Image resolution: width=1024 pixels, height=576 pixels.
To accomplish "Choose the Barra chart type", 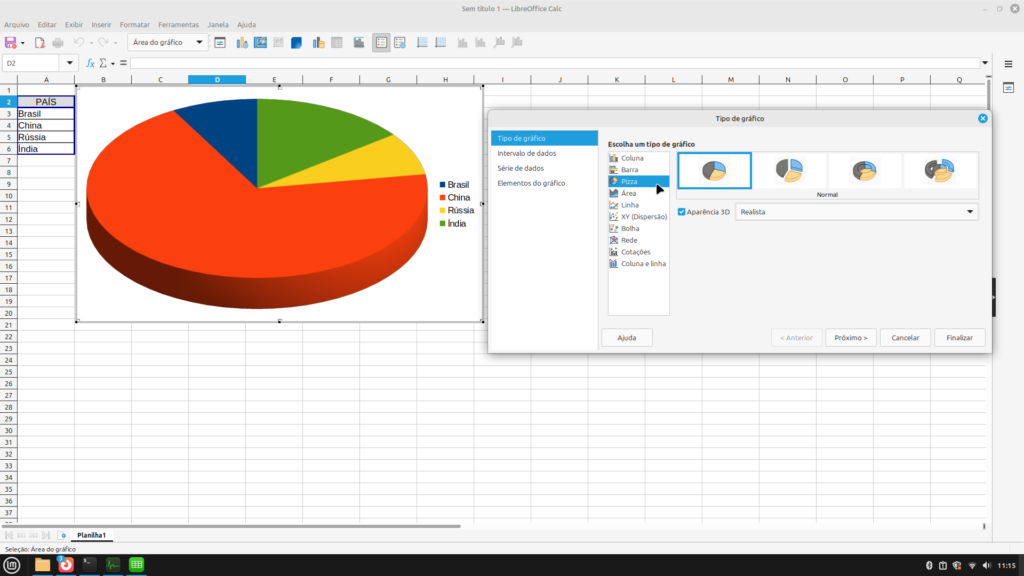I will pos(629,170).
